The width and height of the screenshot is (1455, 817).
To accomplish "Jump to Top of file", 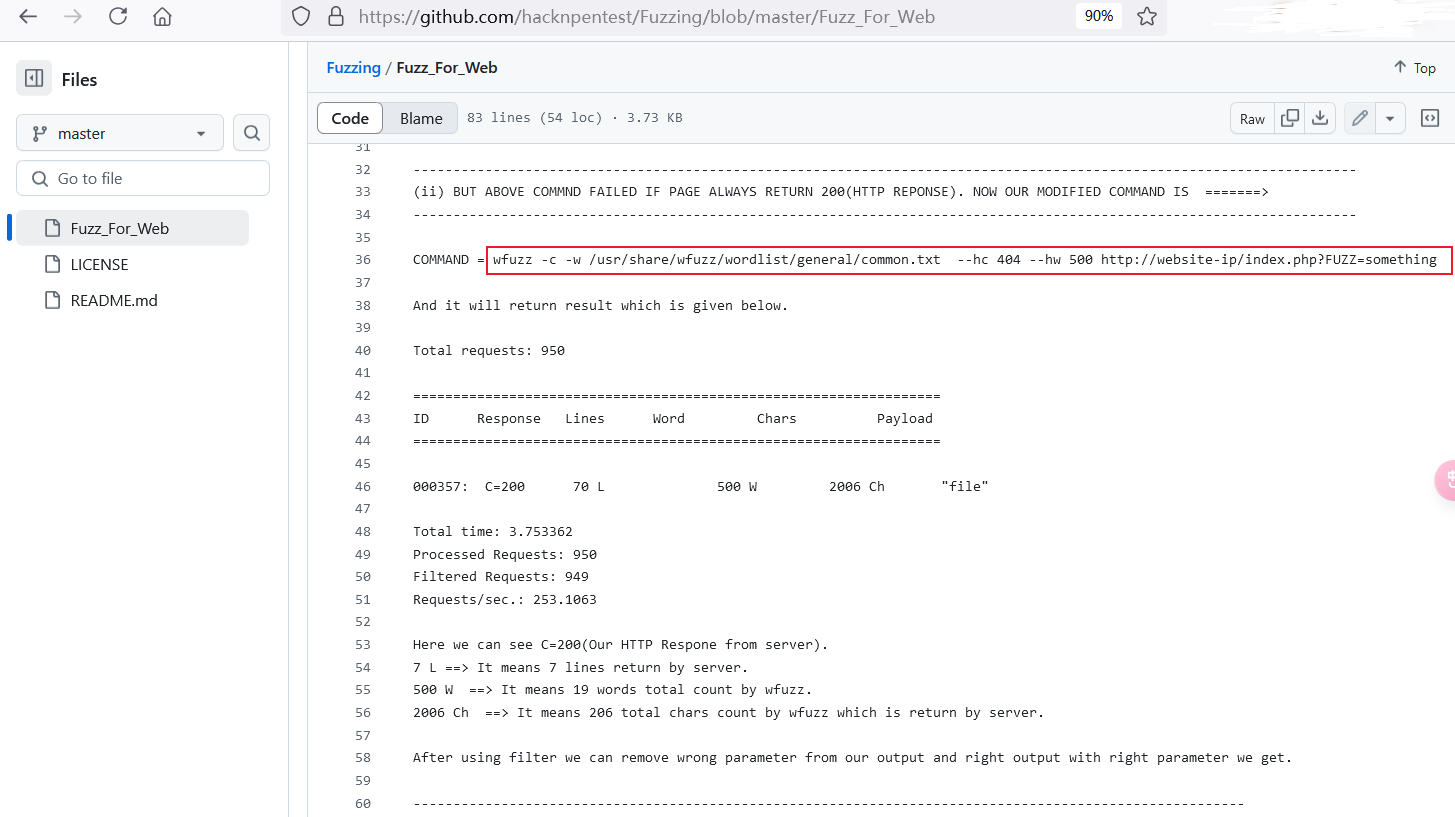I will tap(1414, 67).
